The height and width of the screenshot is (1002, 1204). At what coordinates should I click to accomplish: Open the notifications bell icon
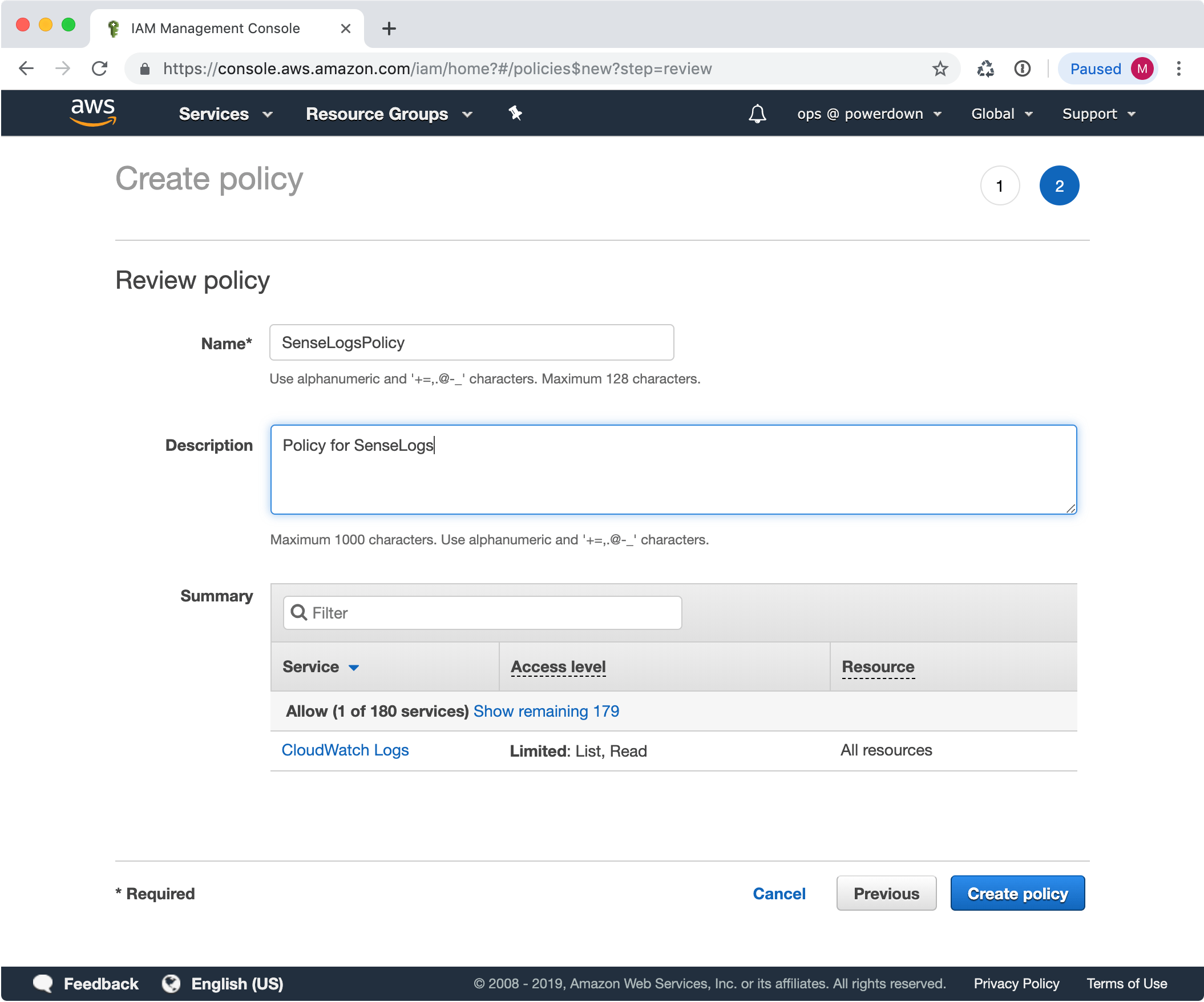(757, 114)
